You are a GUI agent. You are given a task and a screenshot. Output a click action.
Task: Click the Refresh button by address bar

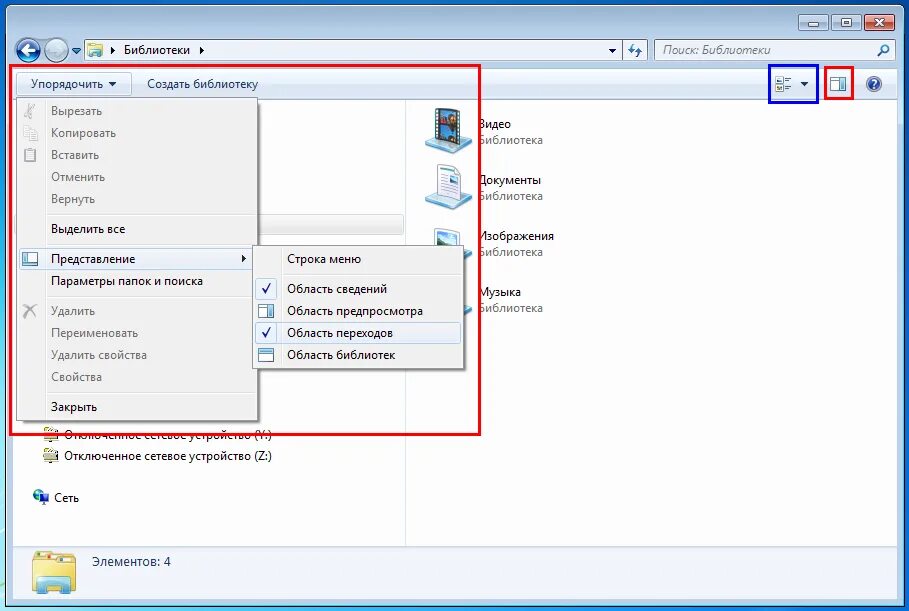coord(635,50)
